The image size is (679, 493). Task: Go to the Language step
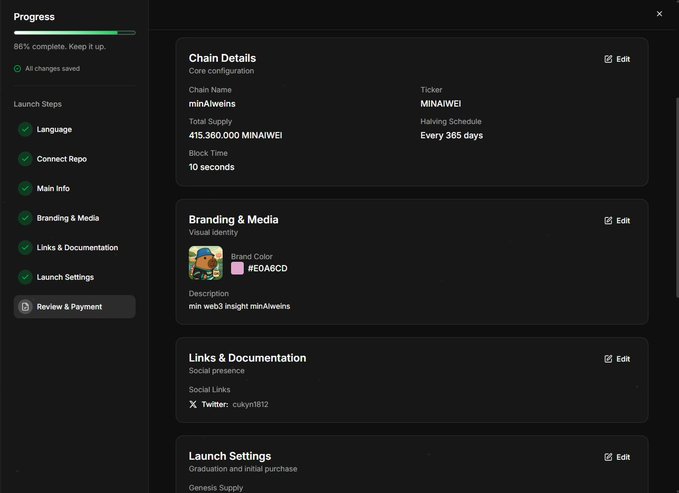pyautogui.click(x=74, y=129)
